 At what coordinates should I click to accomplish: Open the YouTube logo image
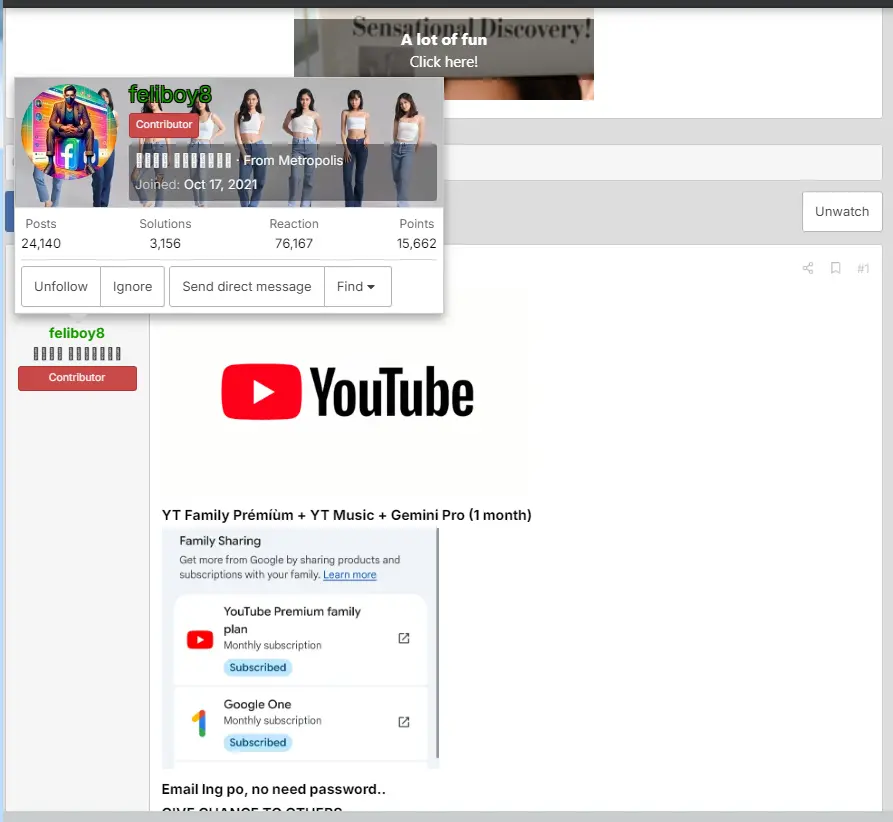tap(347, 392)
